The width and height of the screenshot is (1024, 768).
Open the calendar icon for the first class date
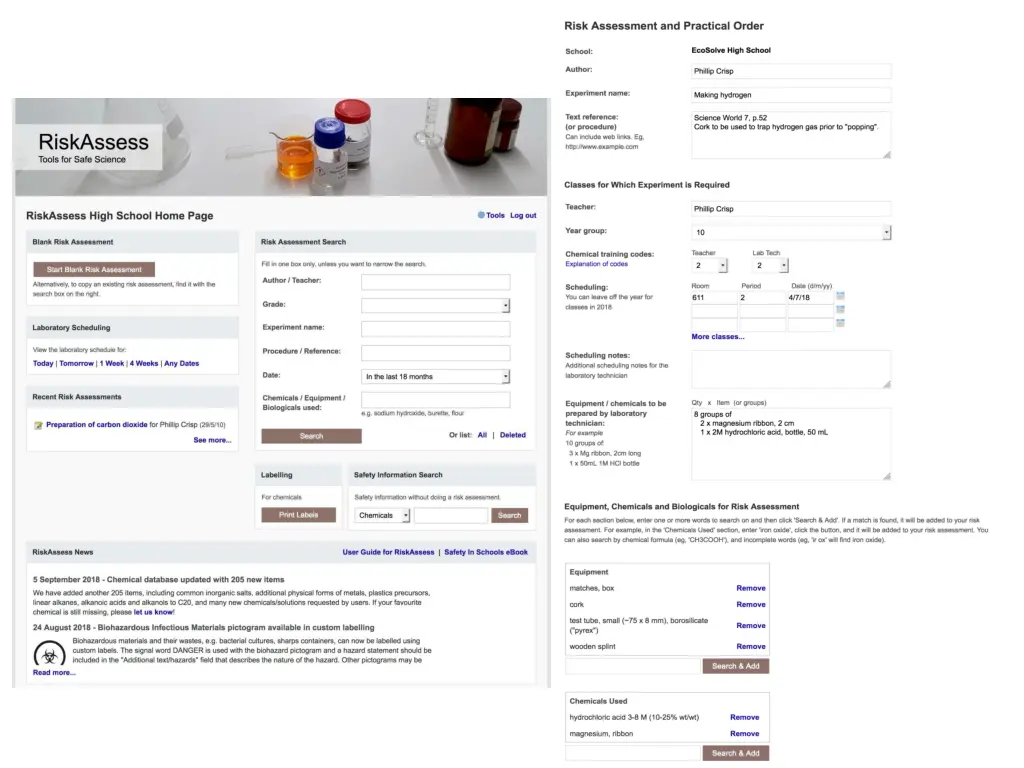click(x=840, y=296)
